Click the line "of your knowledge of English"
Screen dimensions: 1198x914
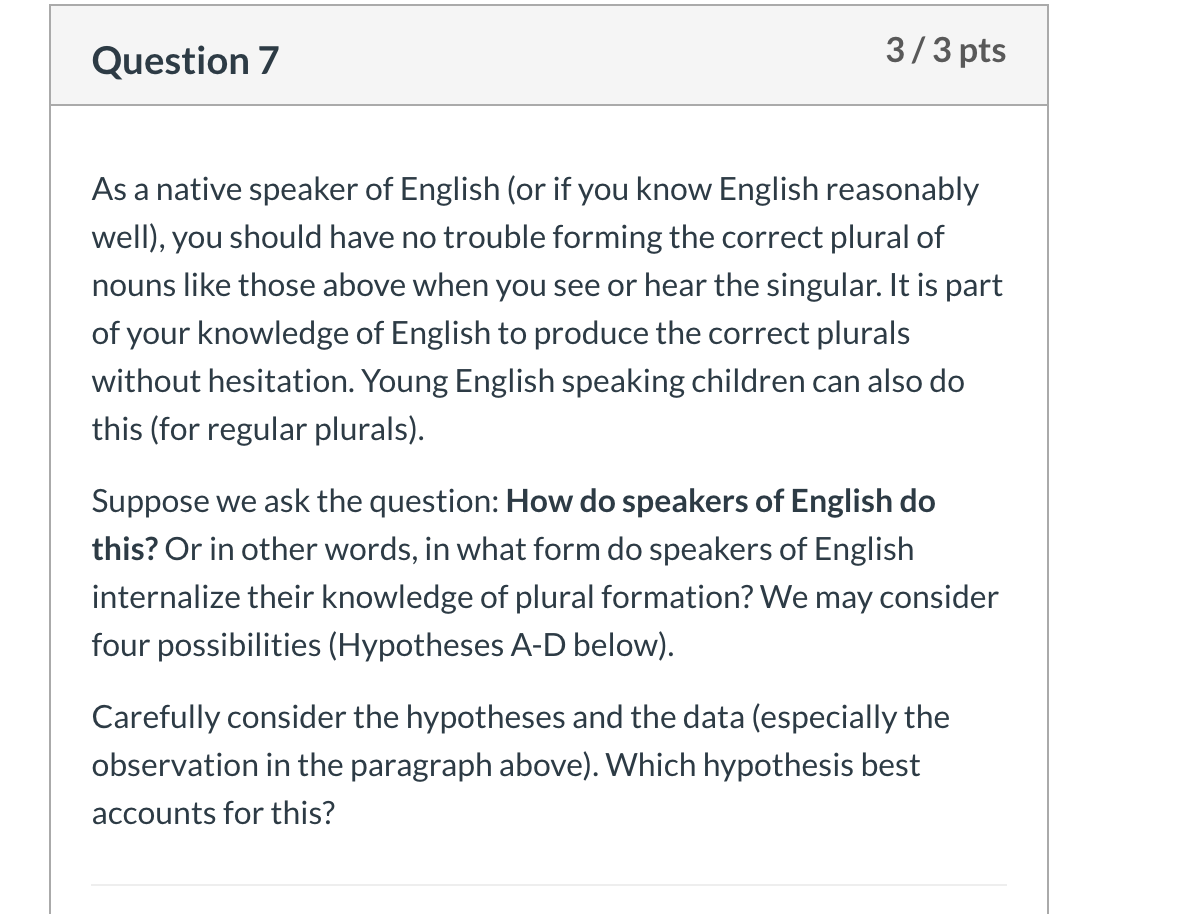point(501,334)
